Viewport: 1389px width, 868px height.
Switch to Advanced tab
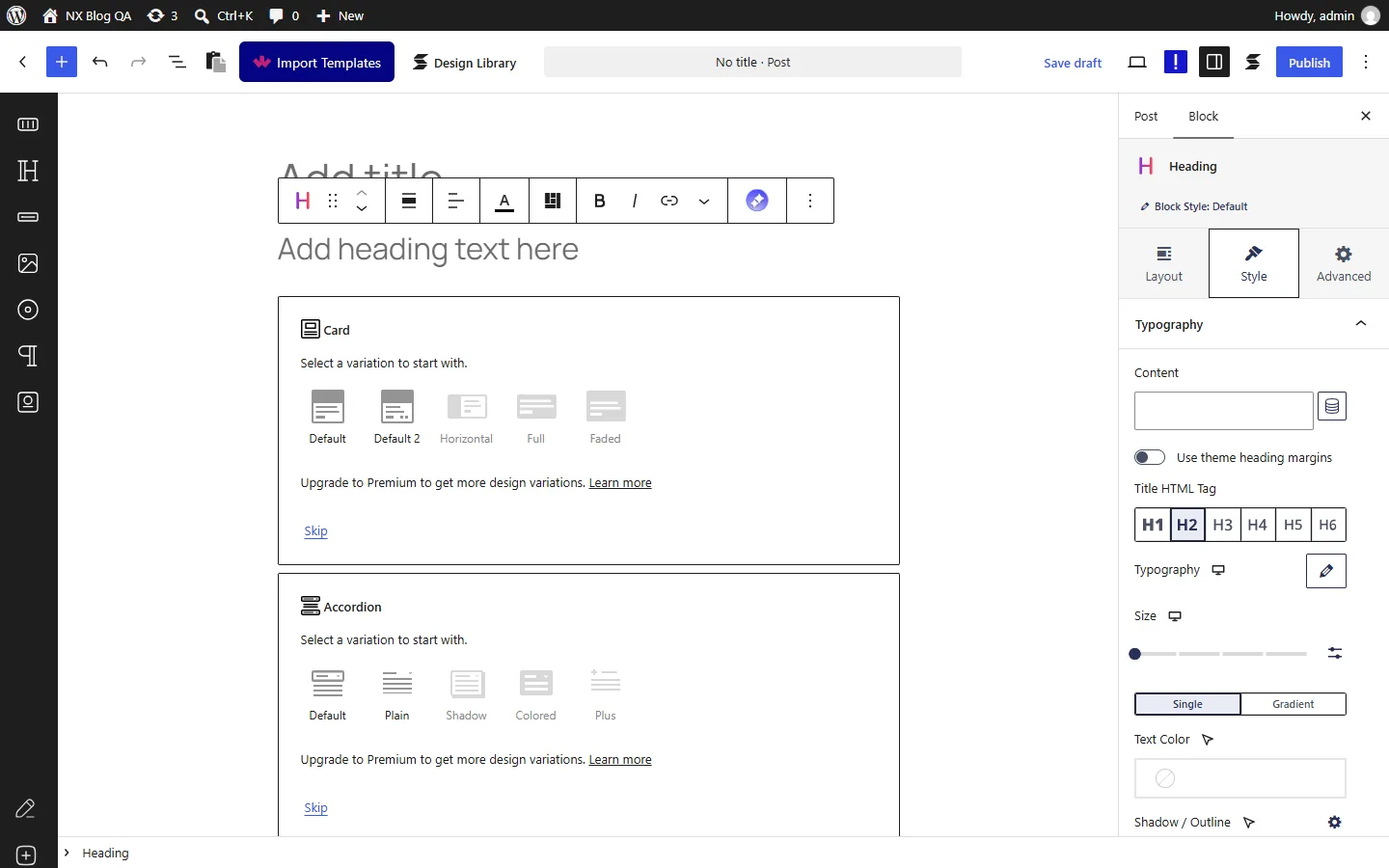coord(1344,263)
